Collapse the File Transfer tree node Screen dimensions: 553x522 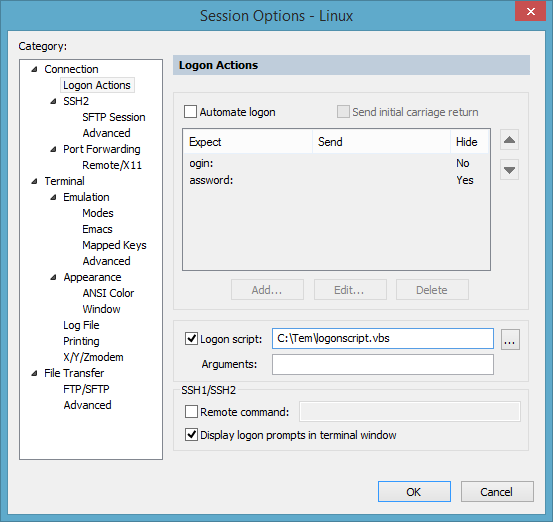[x=34, y=373]
